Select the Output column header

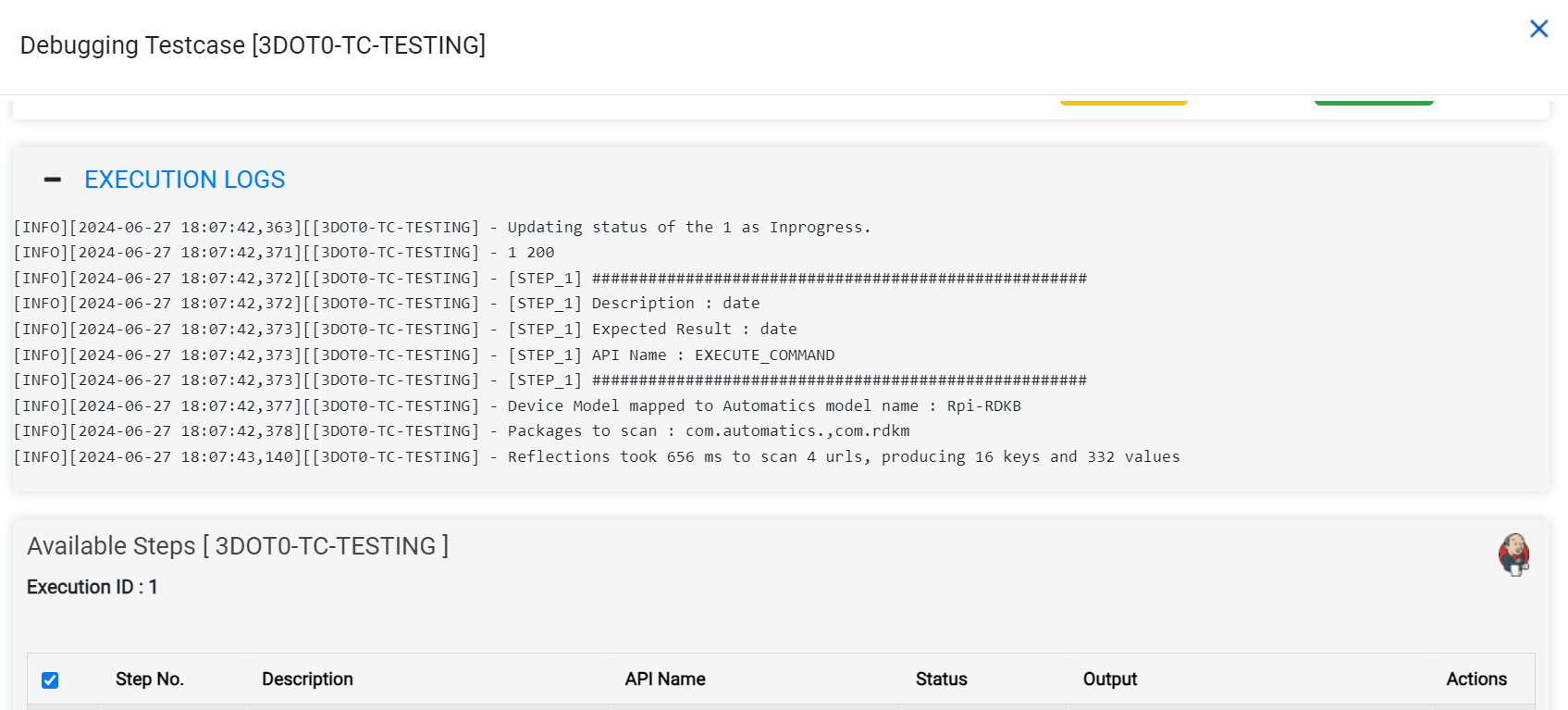(1109, 679)
